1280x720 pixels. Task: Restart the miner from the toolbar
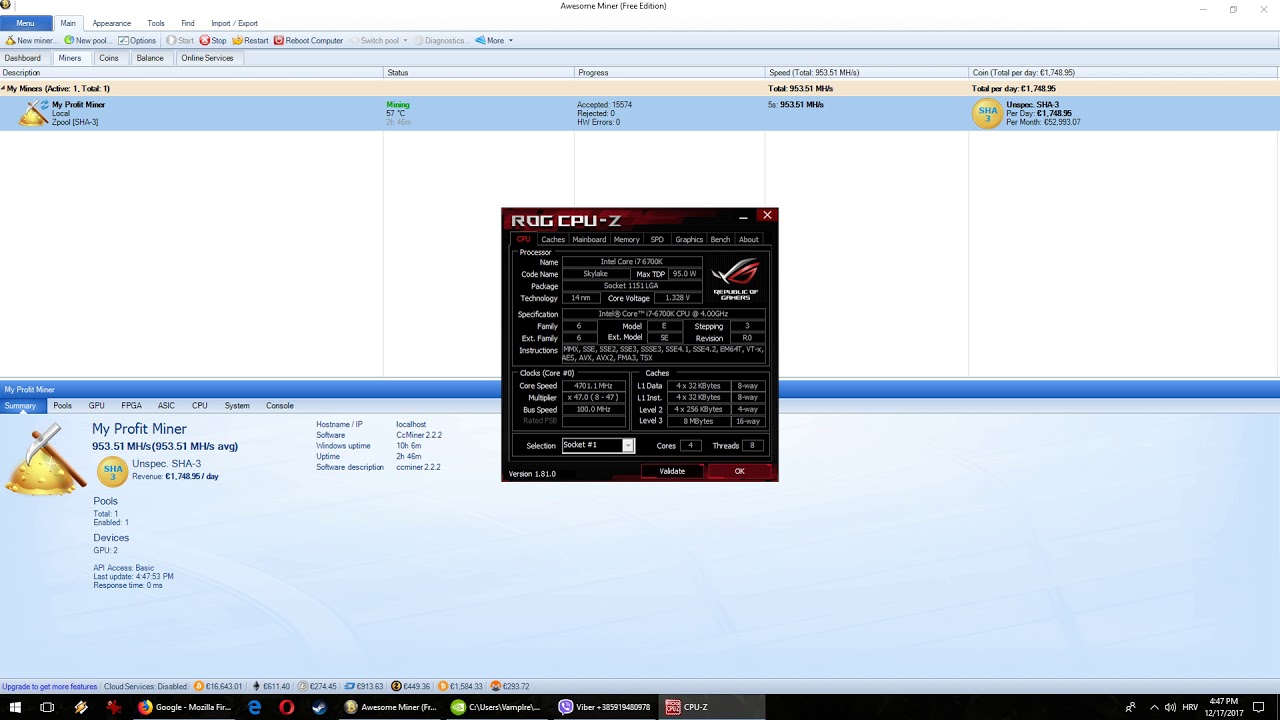coord(250,41)
